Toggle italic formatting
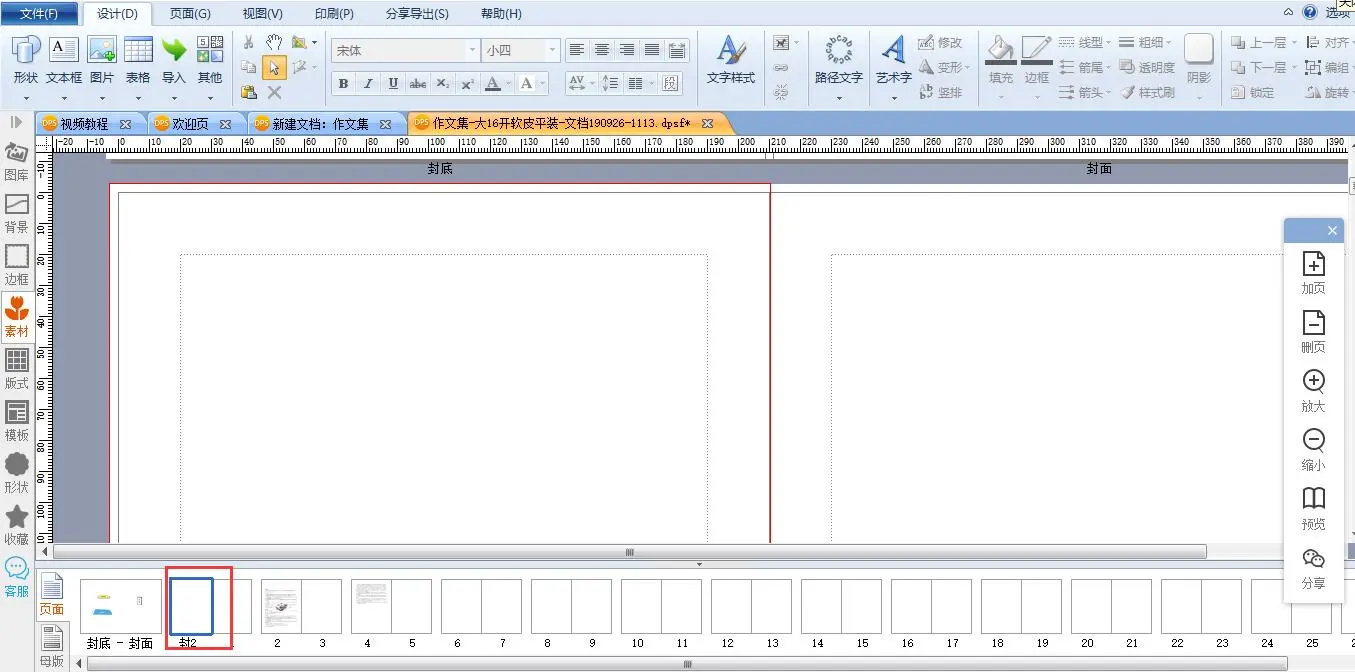 pos(368,84)
